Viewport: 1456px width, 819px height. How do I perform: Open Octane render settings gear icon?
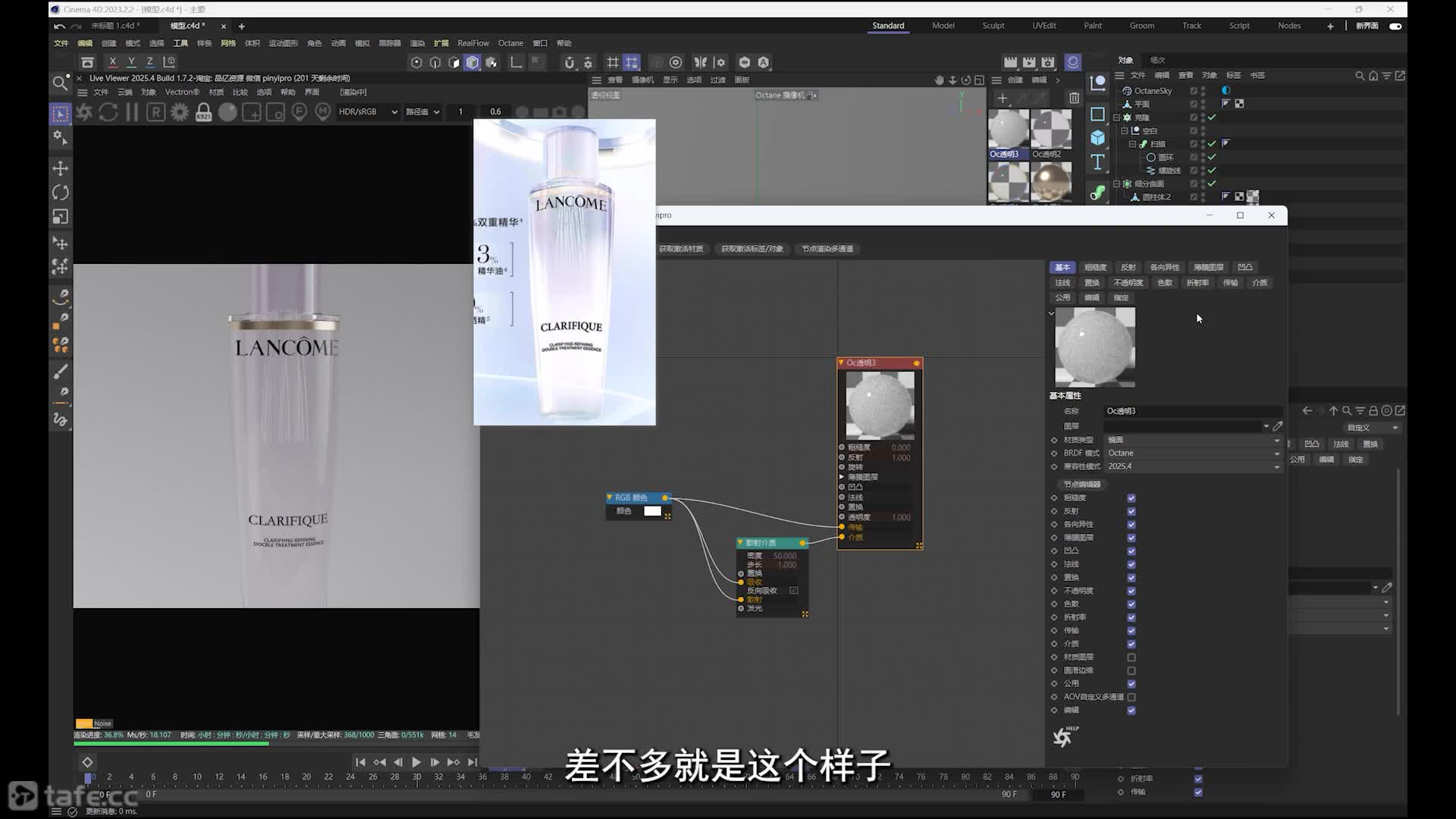(x=180, y=112)
